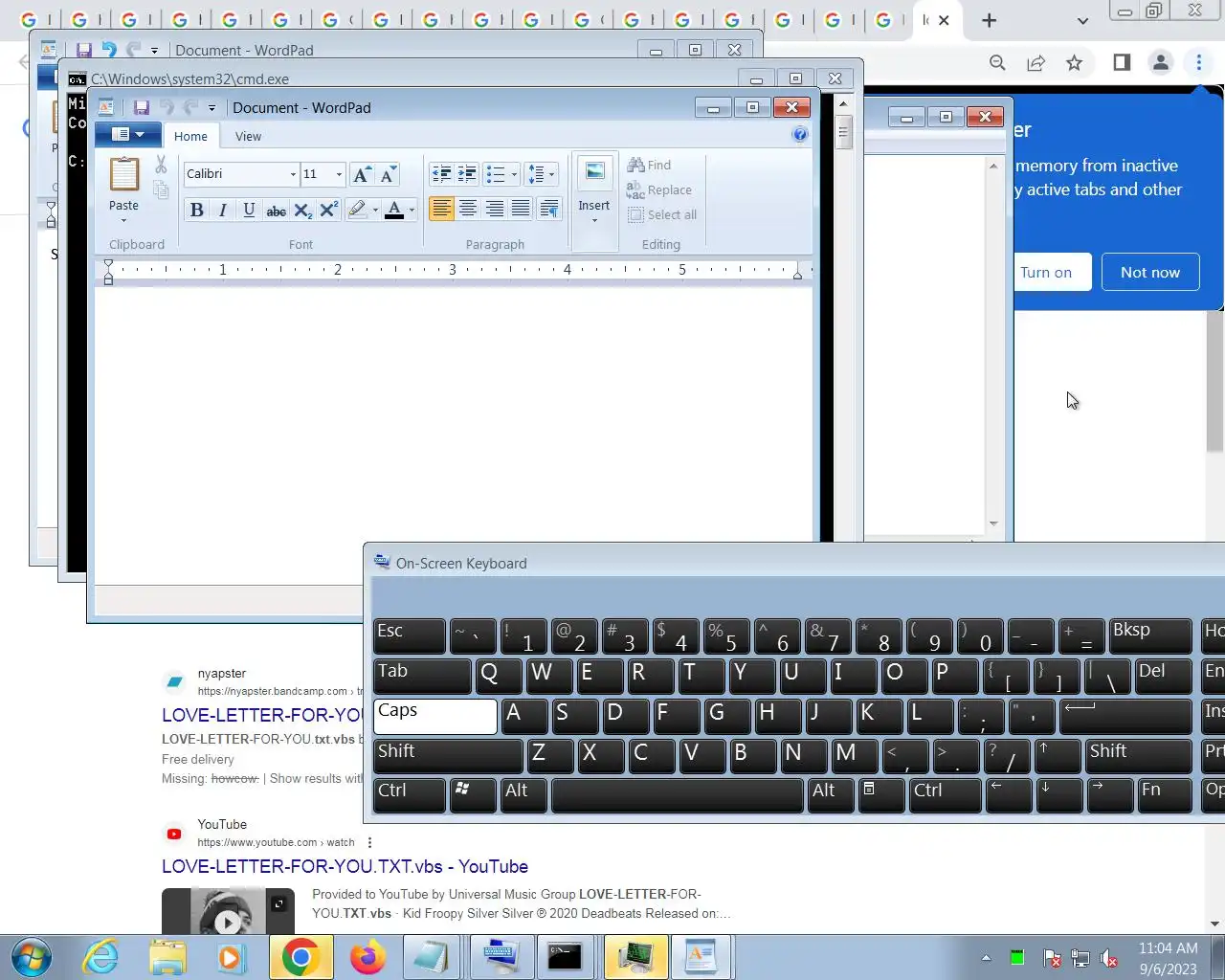1225x980 pixels.
Task: Expand the Paste options arrow
Action: click(x=123, y=220)
